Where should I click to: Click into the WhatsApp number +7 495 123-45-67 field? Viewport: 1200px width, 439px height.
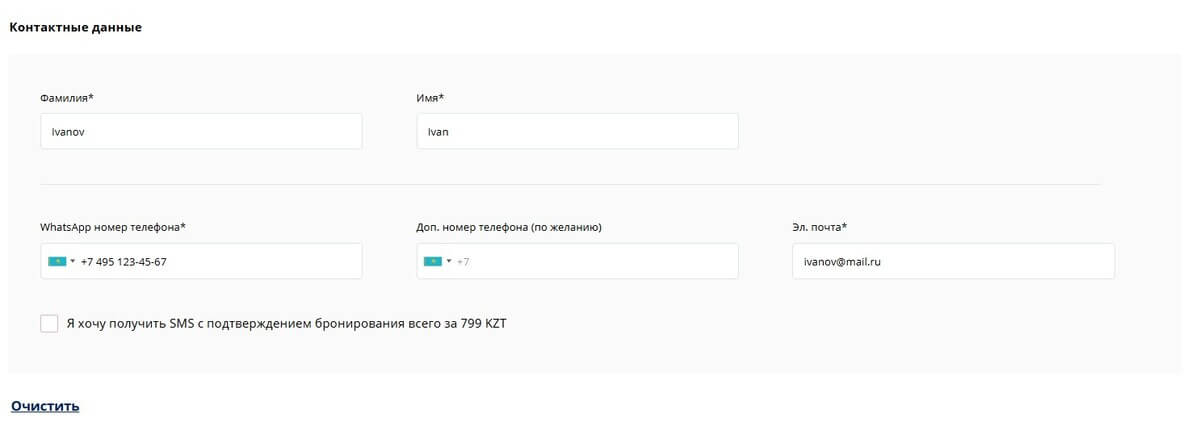201,261
